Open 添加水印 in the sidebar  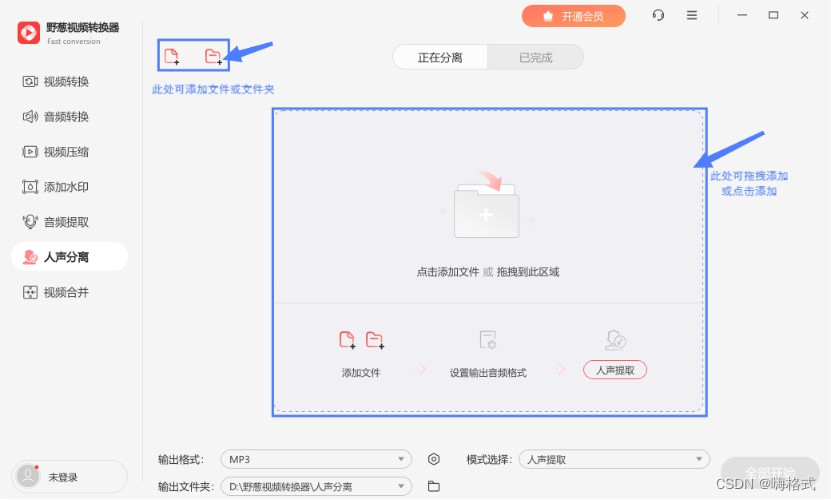pyautogui.click(x=56, y=187)
